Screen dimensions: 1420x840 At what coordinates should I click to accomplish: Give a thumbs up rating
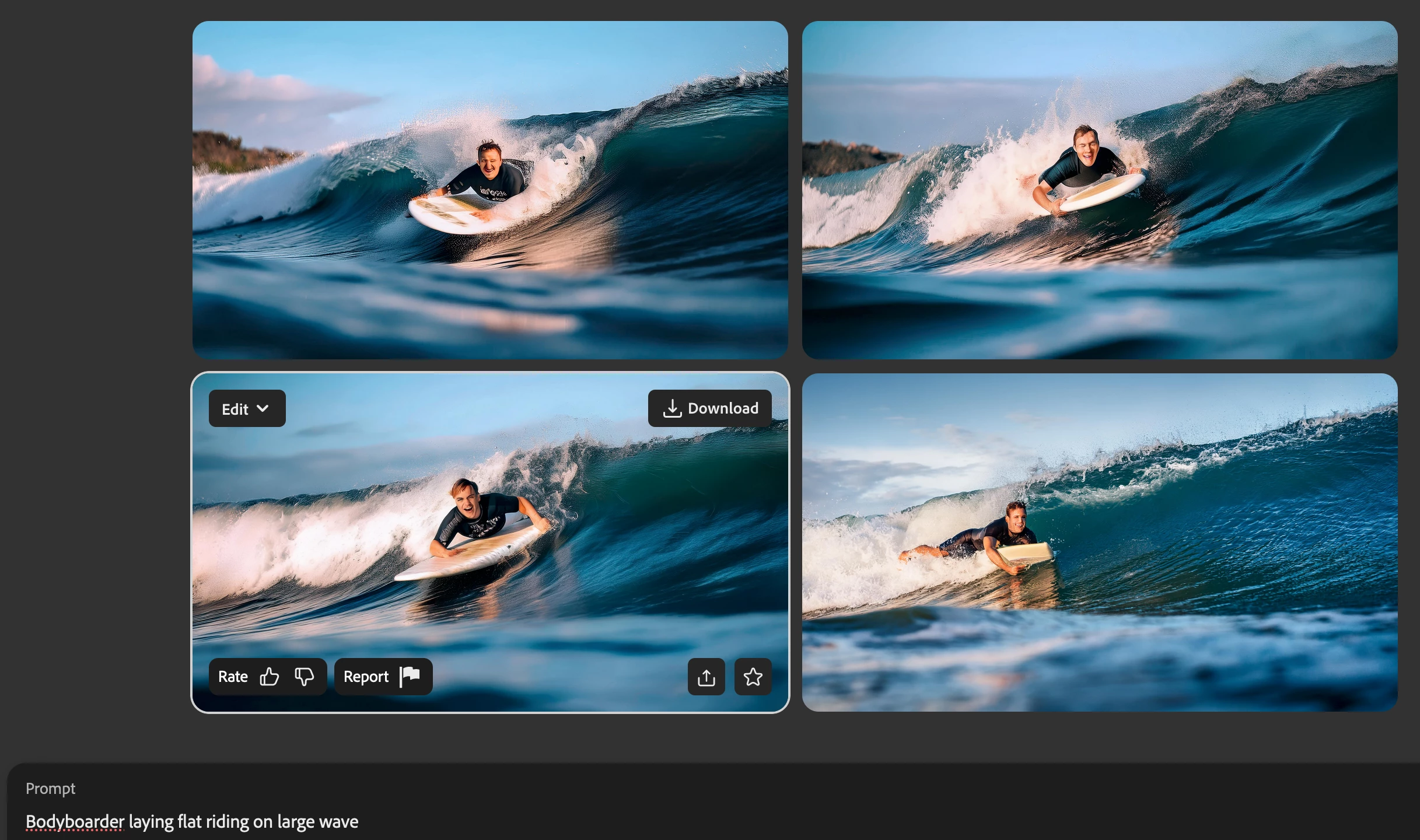tap(269, 677)
